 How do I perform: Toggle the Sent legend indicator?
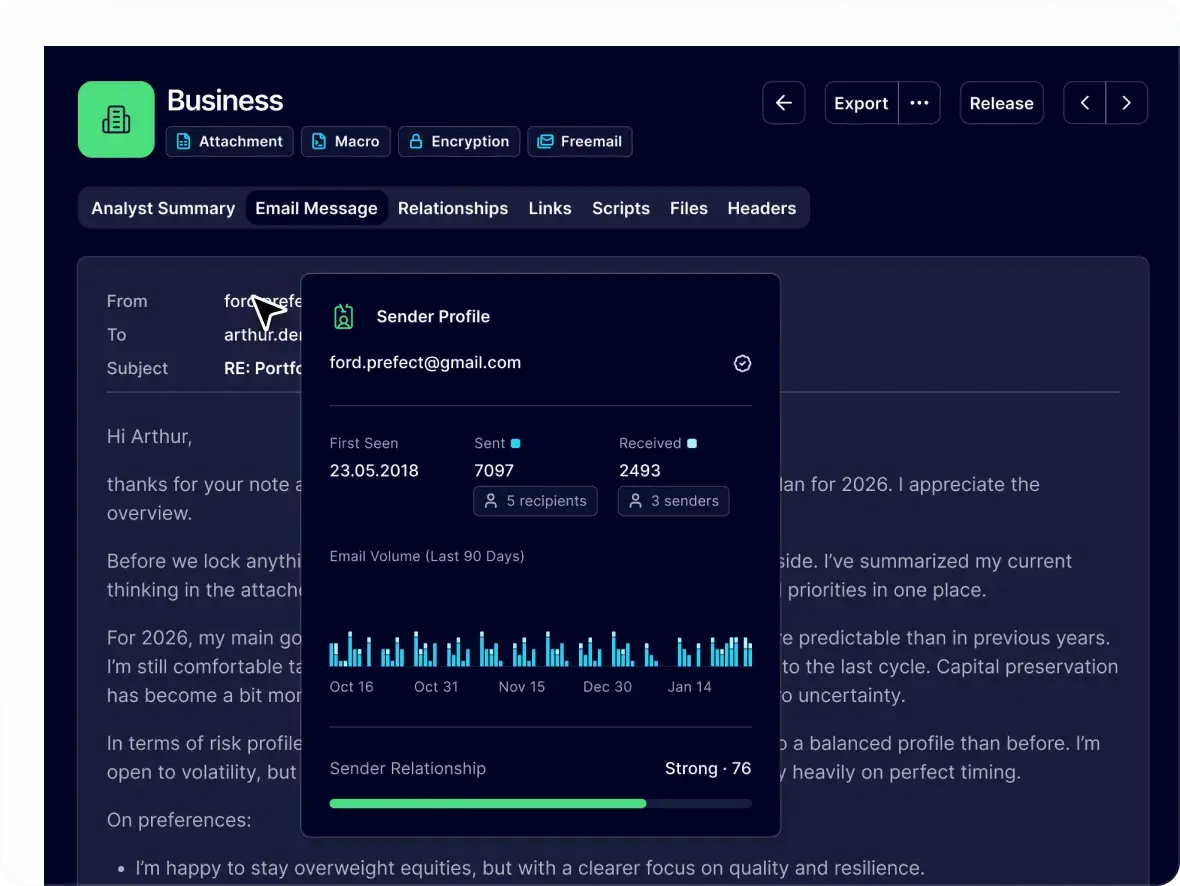516,443
